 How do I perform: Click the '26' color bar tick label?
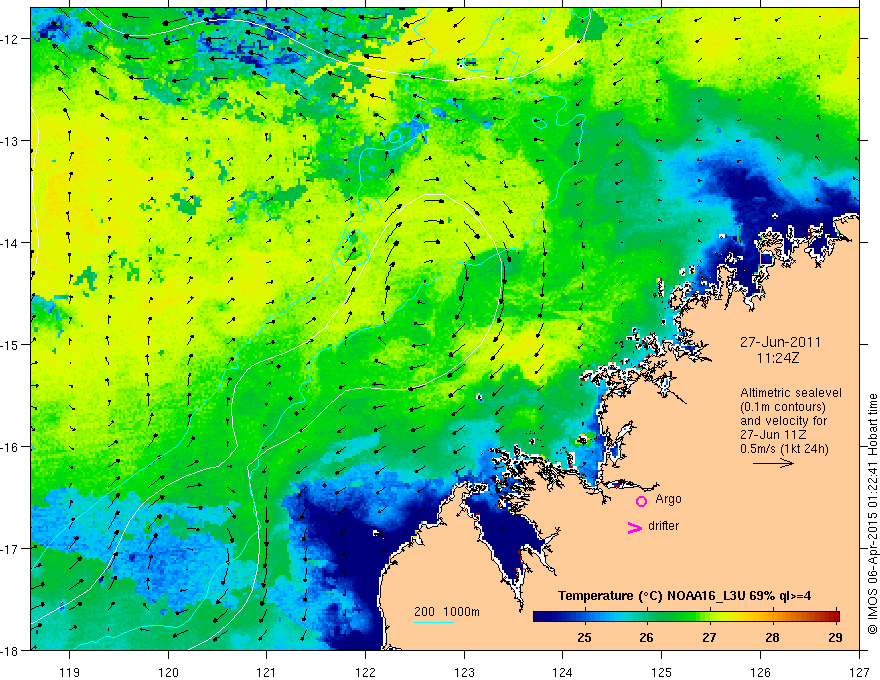pos(647,637)
